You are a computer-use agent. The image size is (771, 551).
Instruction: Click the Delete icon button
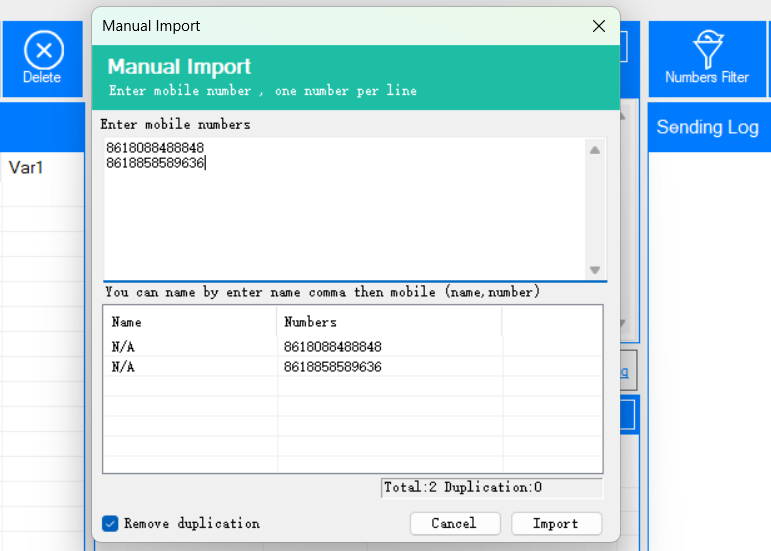click(42, 58)
